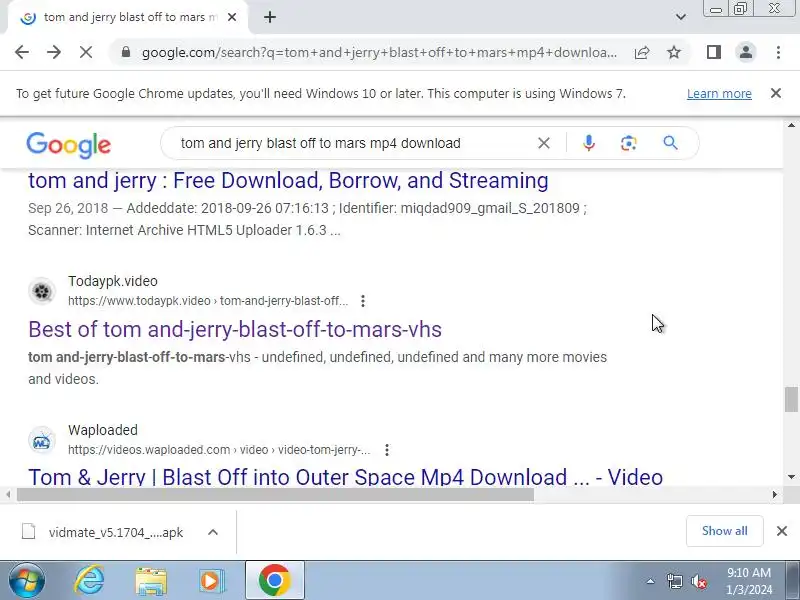Viewport: 800px width, 600px height.
Task: View site security lock information
Action: [126, 52]
